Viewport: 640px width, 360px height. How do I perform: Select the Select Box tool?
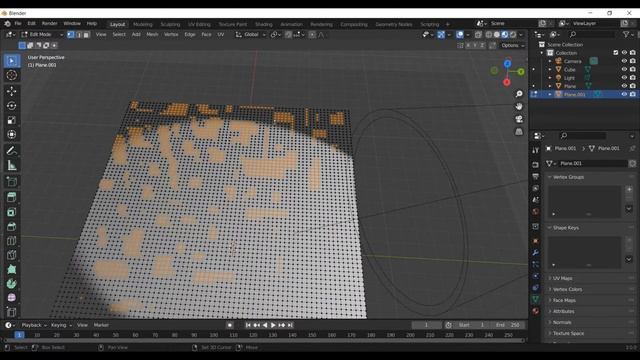(x=12, y=61)
